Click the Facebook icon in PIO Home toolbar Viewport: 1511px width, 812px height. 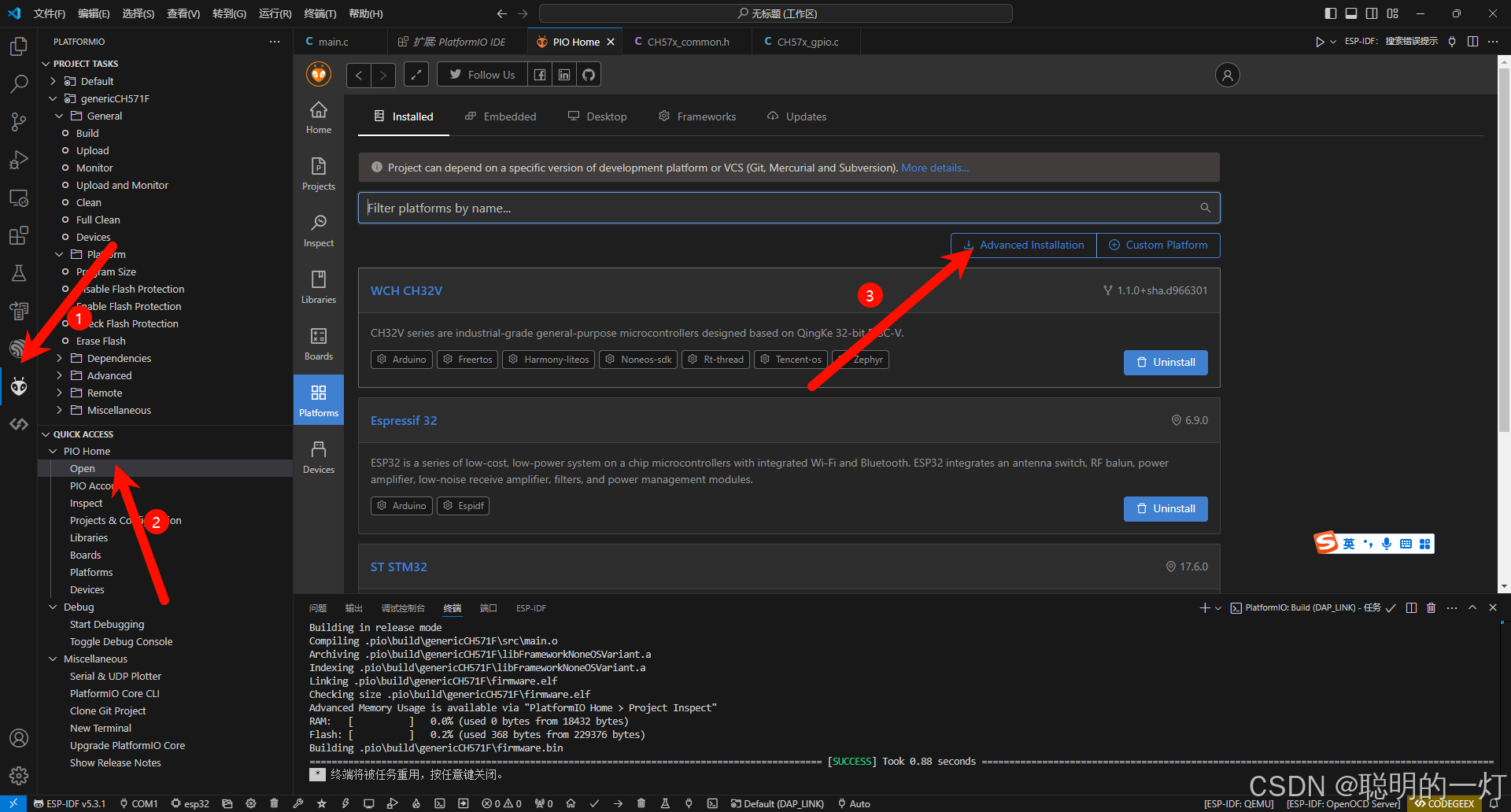coord(540,74)
